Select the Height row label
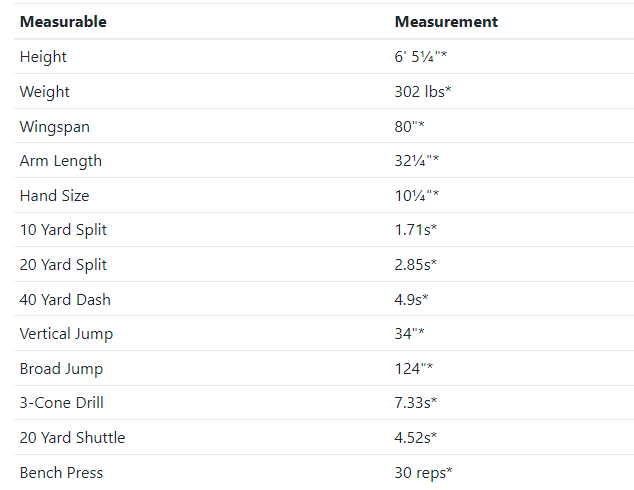The height and width of the screenshot is (490, 634). (43, 57)
